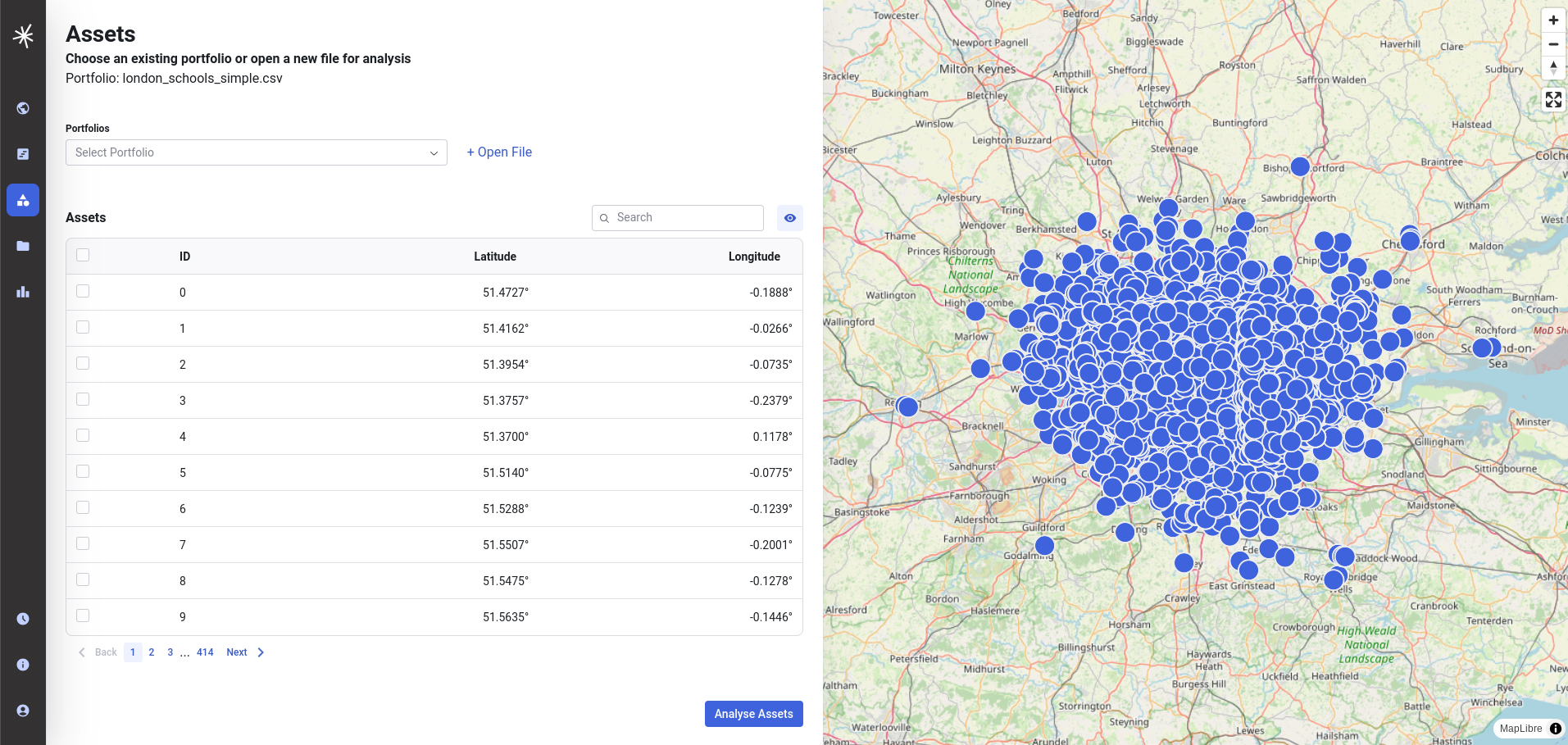Click the Latitude column header

[495, 257]
